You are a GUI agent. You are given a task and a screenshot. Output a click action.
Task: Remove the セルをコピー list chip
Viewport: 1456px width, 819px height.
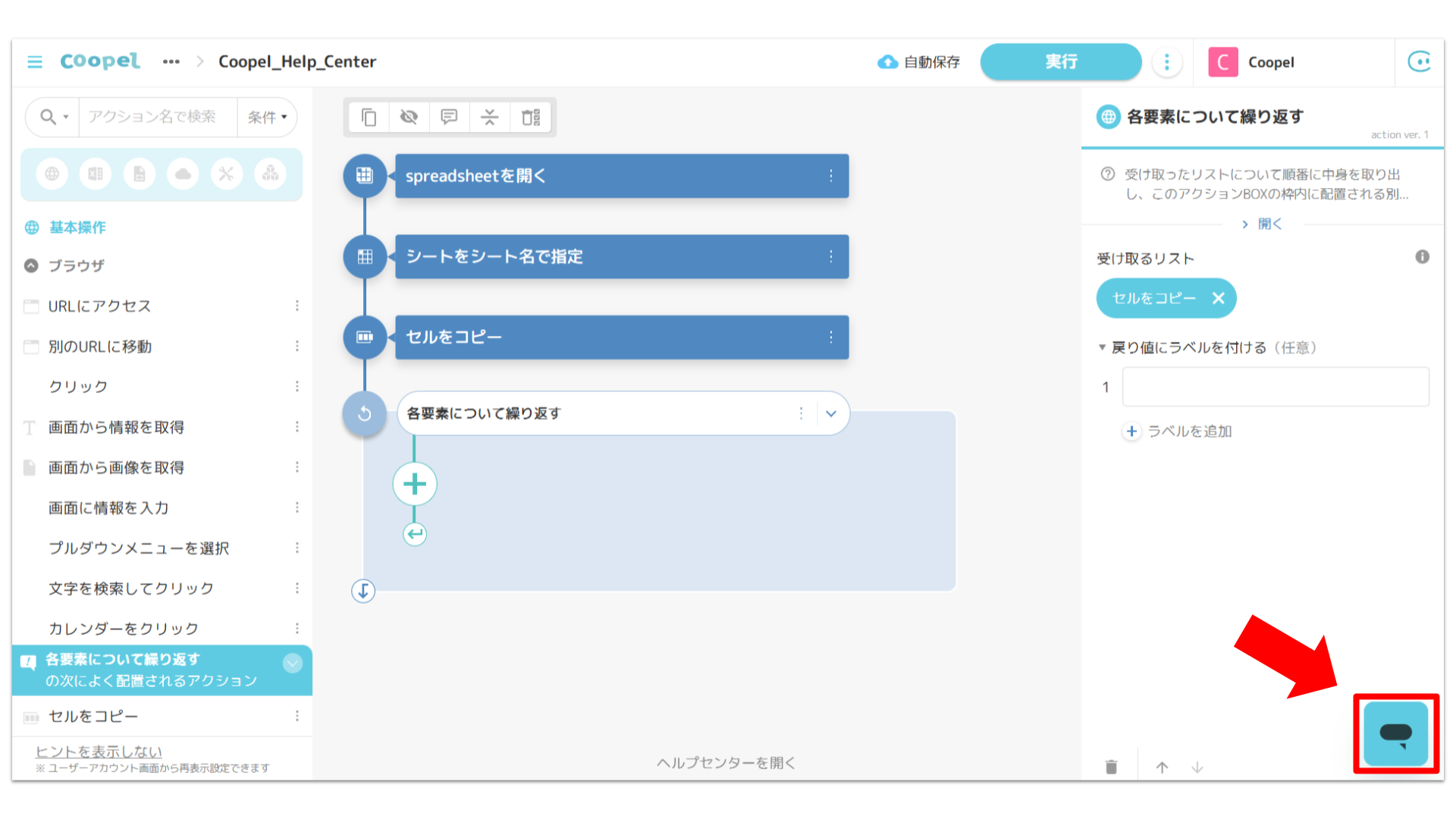click(x=1218, y=298)
